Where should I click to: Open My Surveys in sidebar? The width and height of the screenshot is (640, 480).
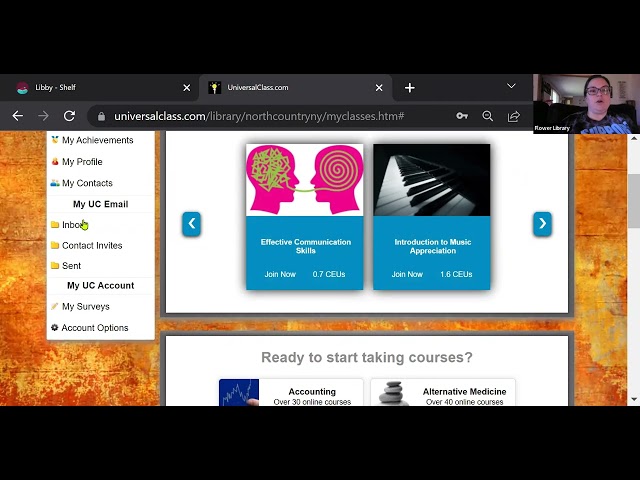click(86, 306)
